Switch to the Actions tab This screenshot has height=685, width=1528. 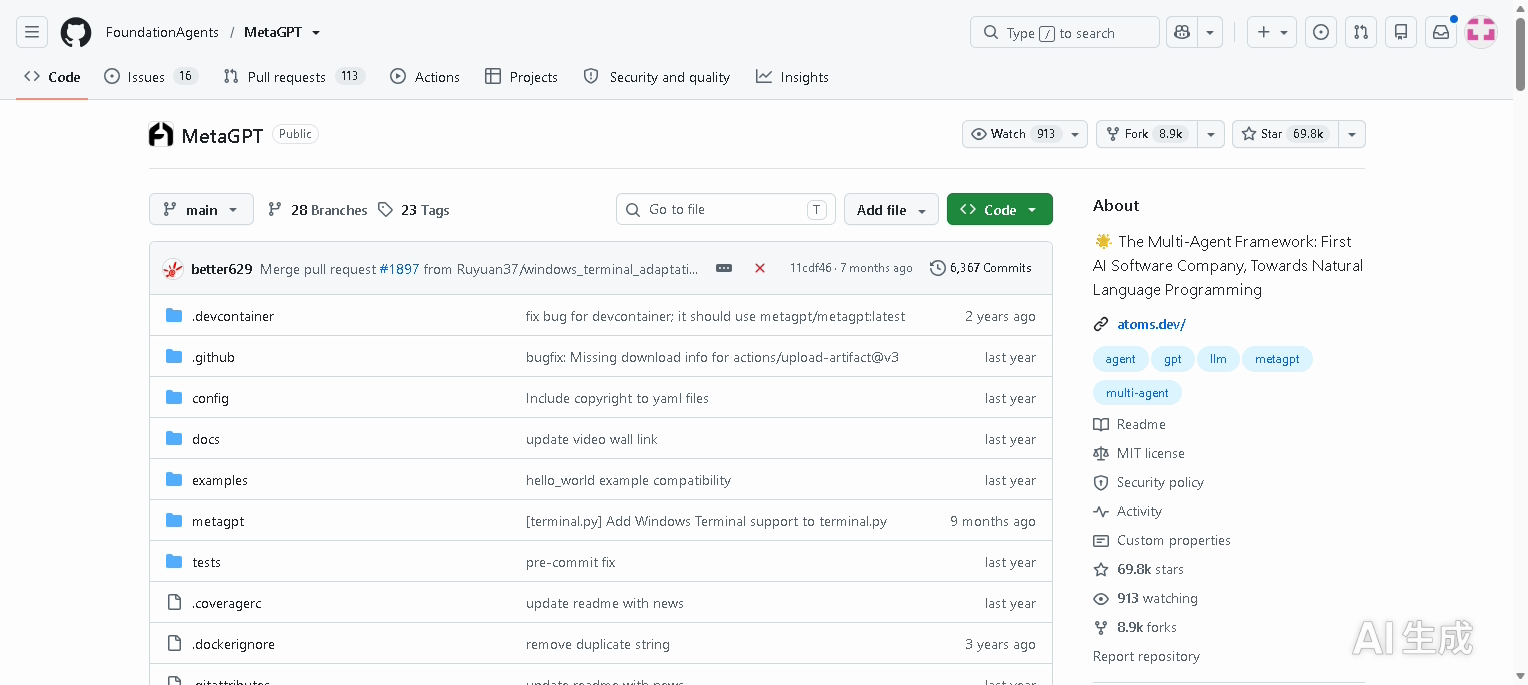pyautogui.click(x=425, y=77)
